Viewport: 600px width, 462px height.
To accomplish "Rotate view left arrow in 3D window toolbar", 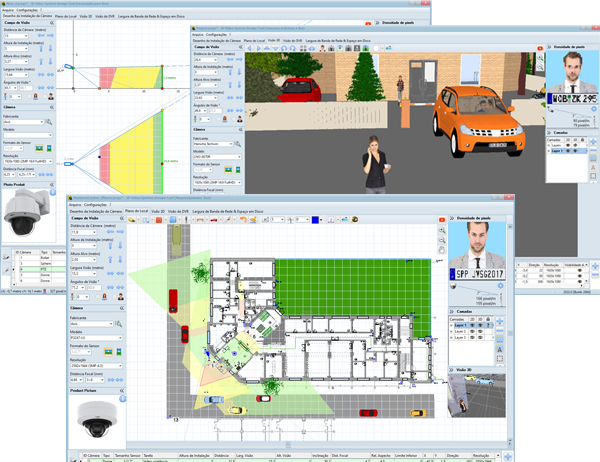I will point(249,48).
